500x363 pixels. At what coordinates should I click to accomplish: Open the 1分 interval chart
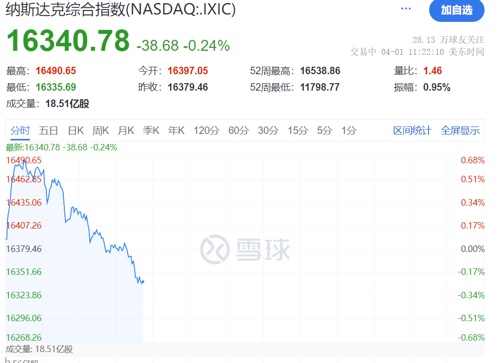349,130
